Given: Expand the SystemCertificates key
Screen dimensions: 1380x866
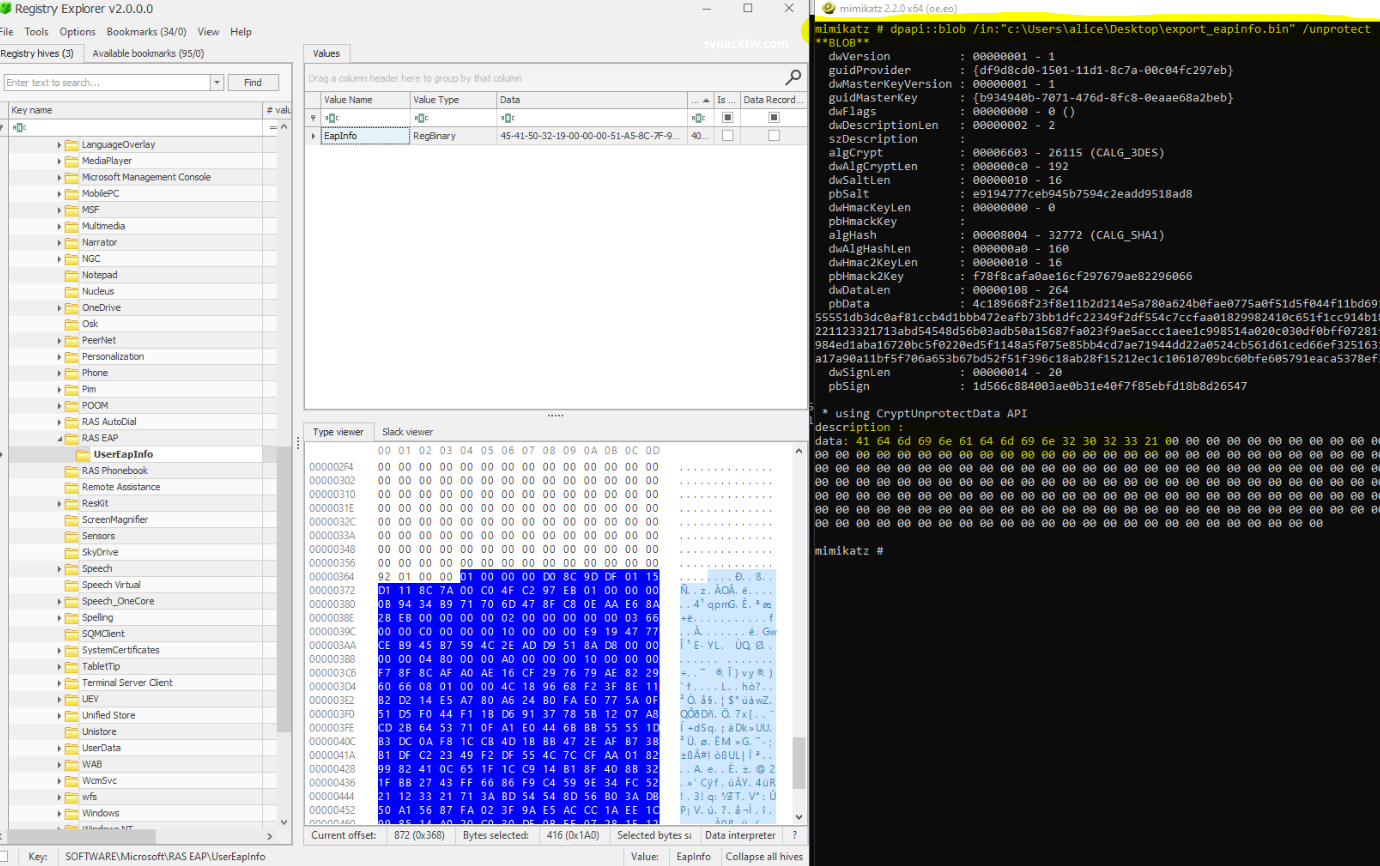Looking at the screenshot, I should pos(59,650).
